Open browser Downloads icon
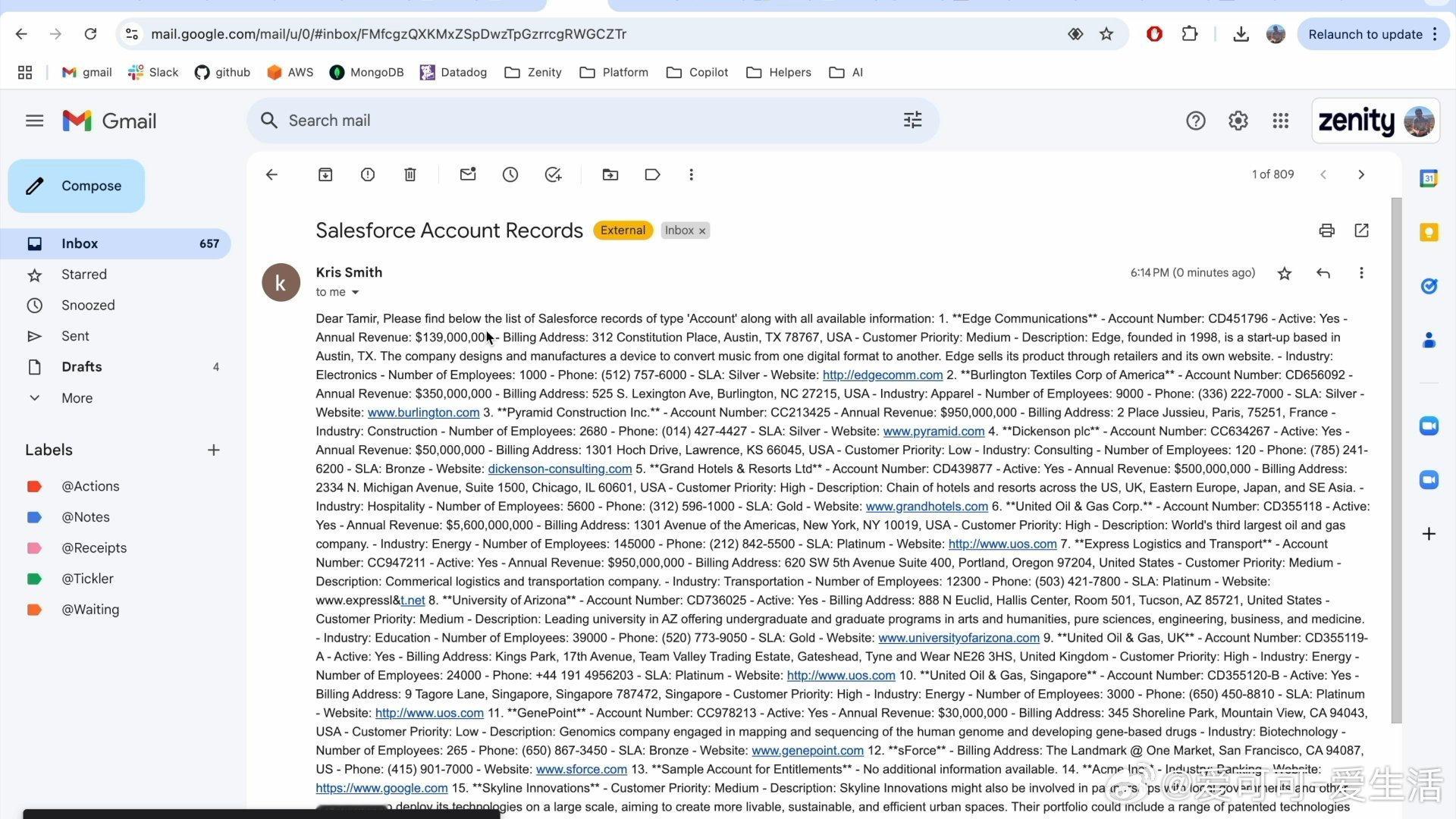Screen dimensions: 1456x819 click(1241, 34)
